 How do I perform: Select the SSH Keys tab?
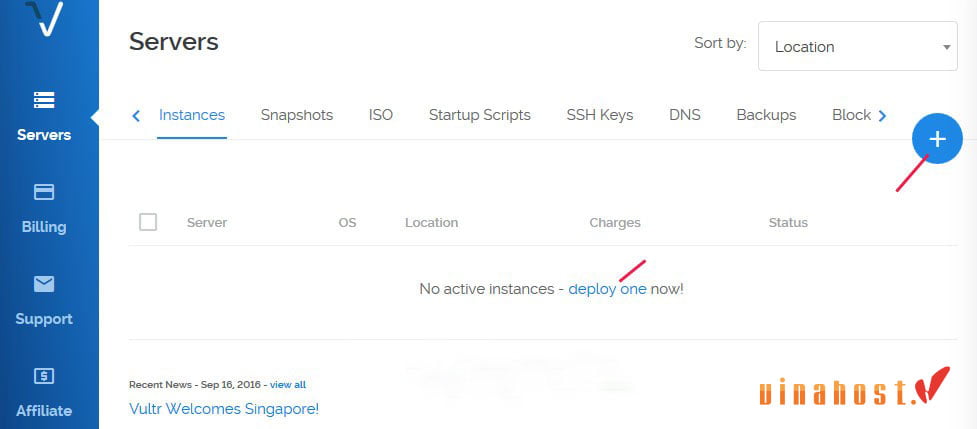(x=599, y=115)
